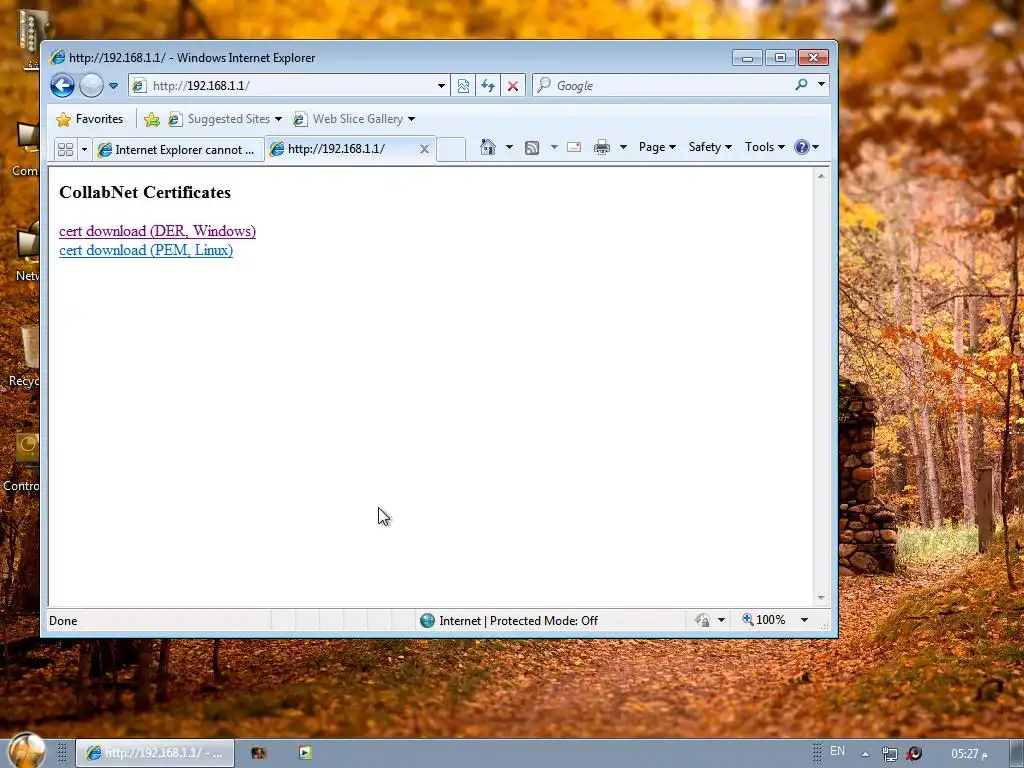Expand the zoom level dropdown arrow

[805, 620]
